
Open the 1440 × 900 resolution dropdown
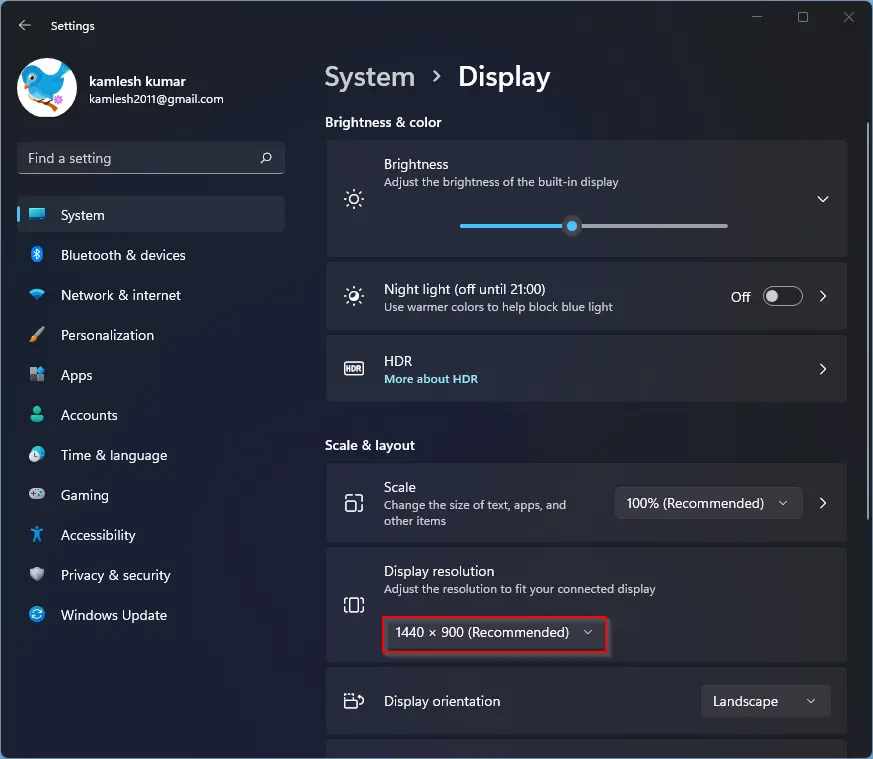pos(494,633)
